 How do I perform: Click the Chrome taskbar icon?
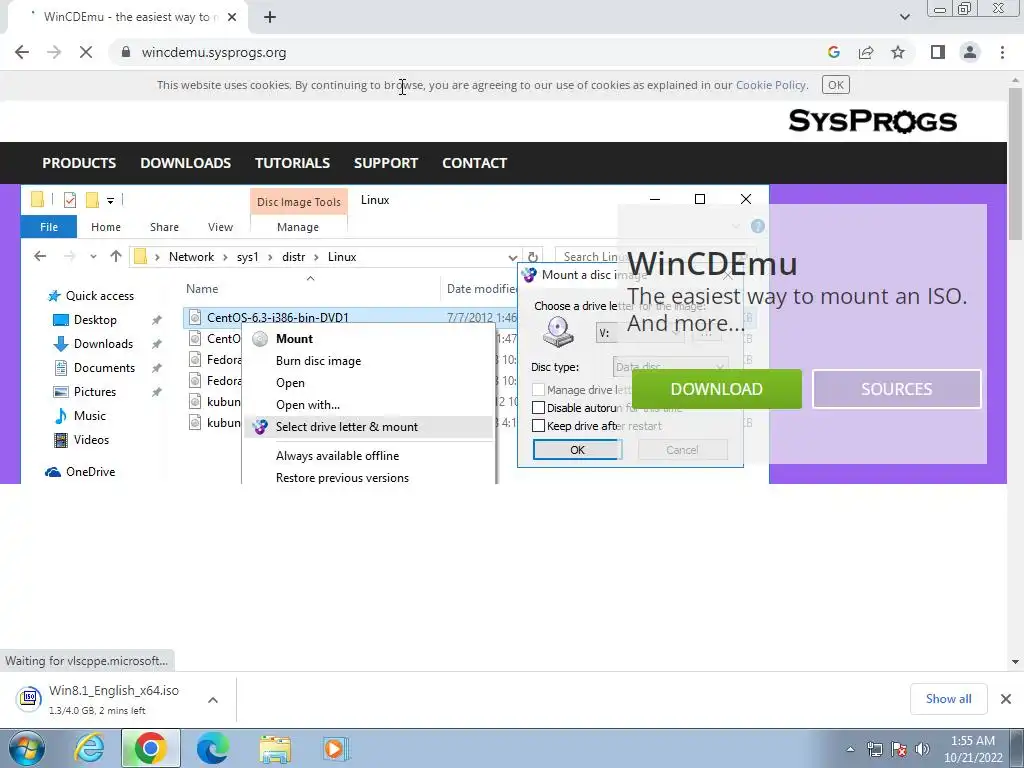(150, 748)
